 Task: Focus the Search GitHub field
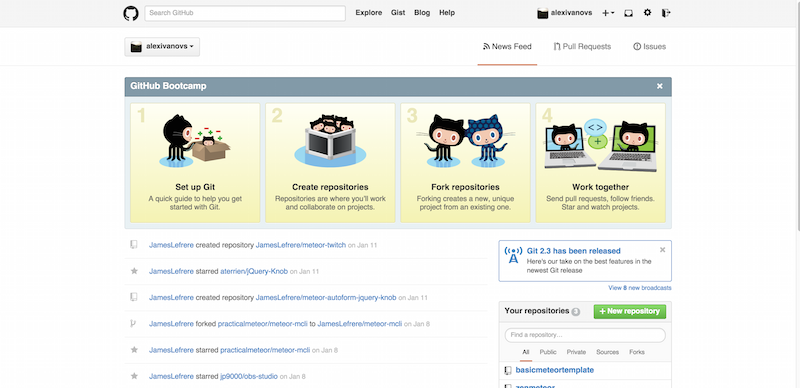click(x=245, y=13)
